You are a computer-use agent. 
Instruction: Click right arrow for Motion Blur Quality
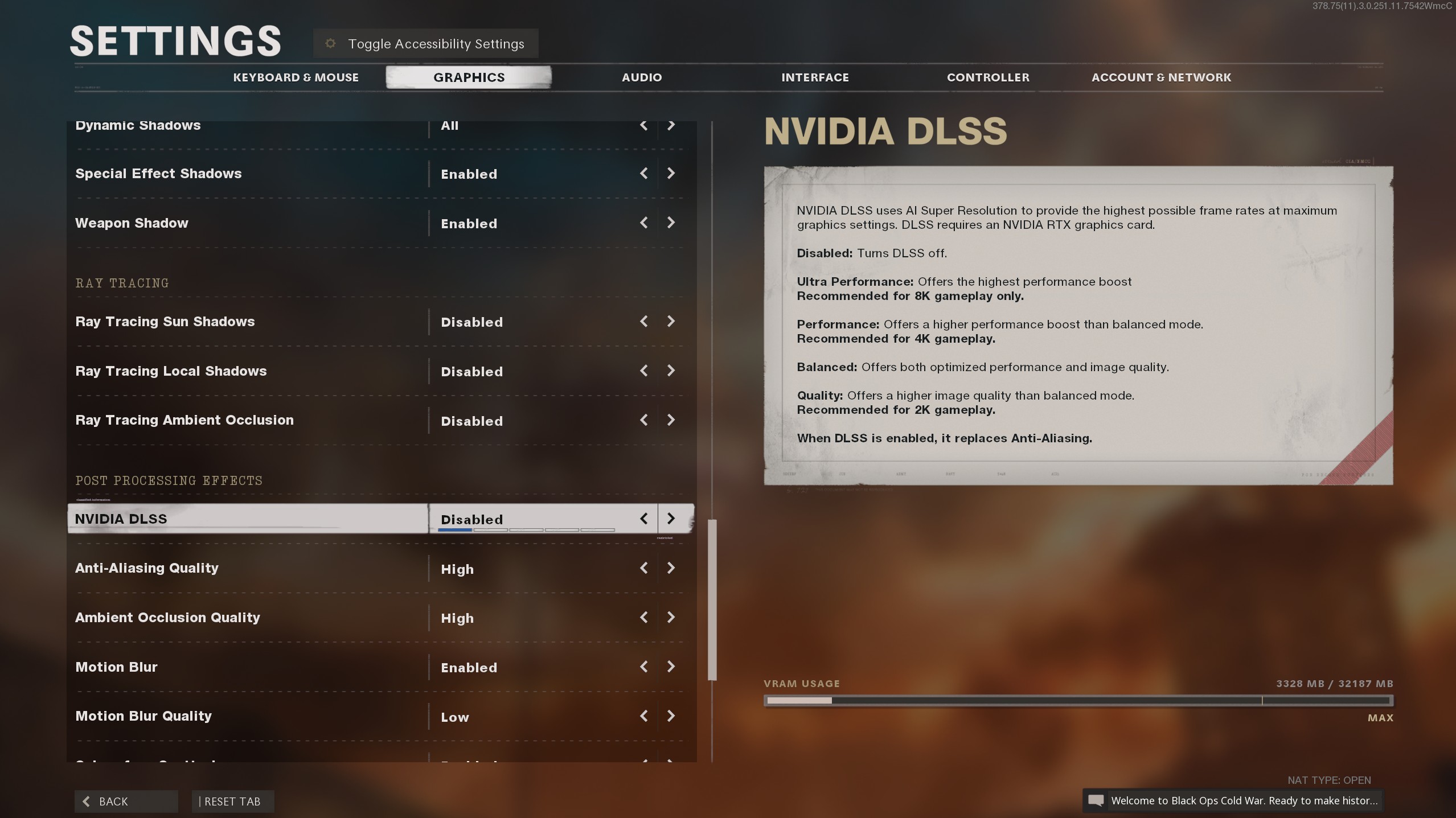671,716
